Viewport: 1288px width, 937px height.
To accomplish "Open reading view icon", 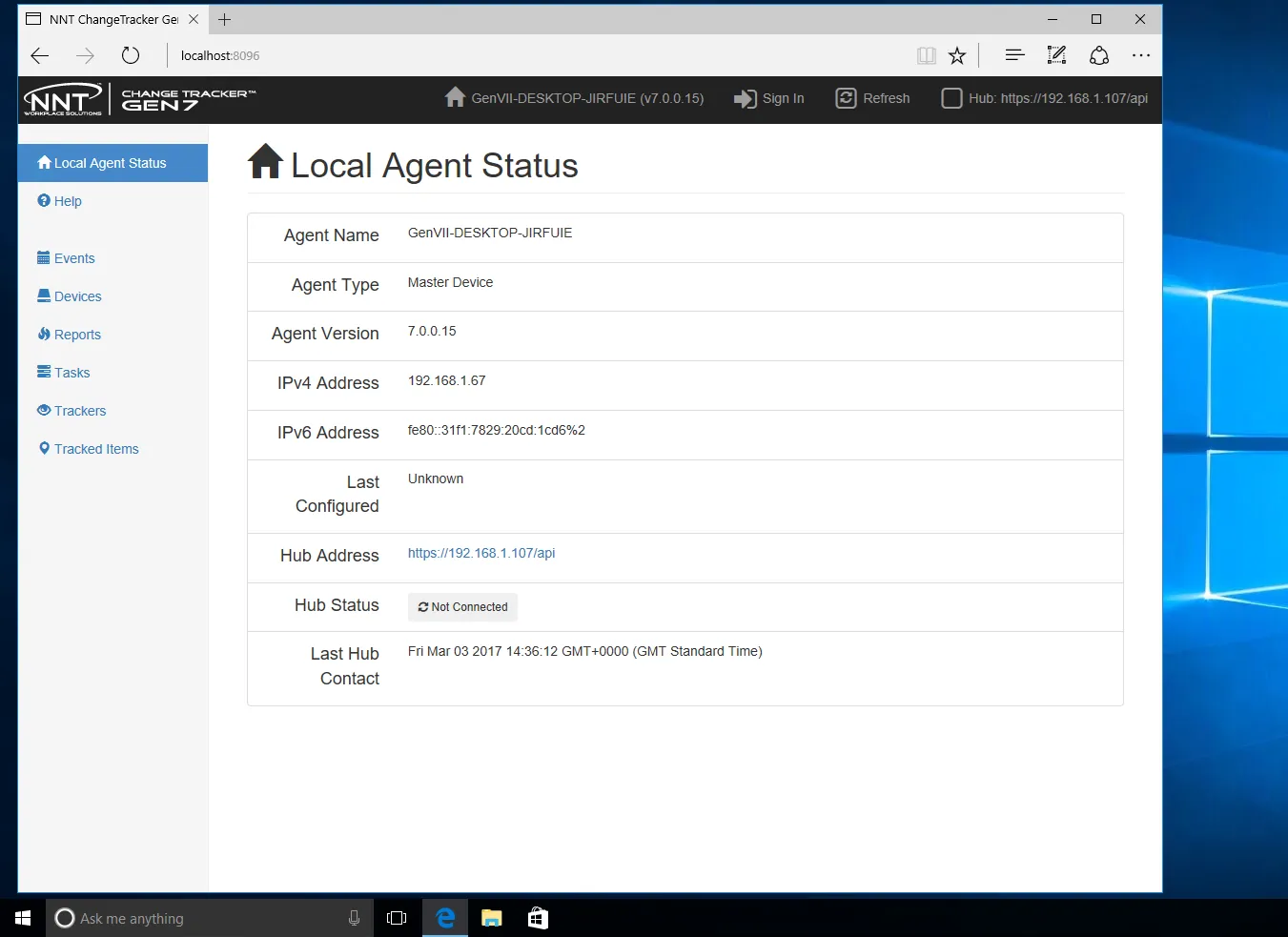I will (x=926, y=55).
